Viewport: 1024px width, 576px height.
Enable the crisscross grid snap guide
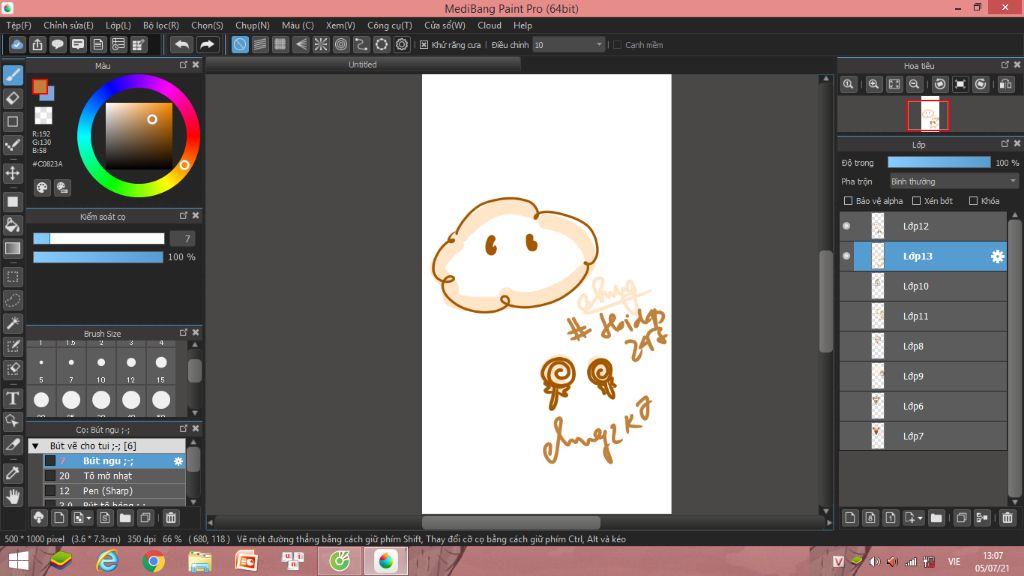point(280,44)
